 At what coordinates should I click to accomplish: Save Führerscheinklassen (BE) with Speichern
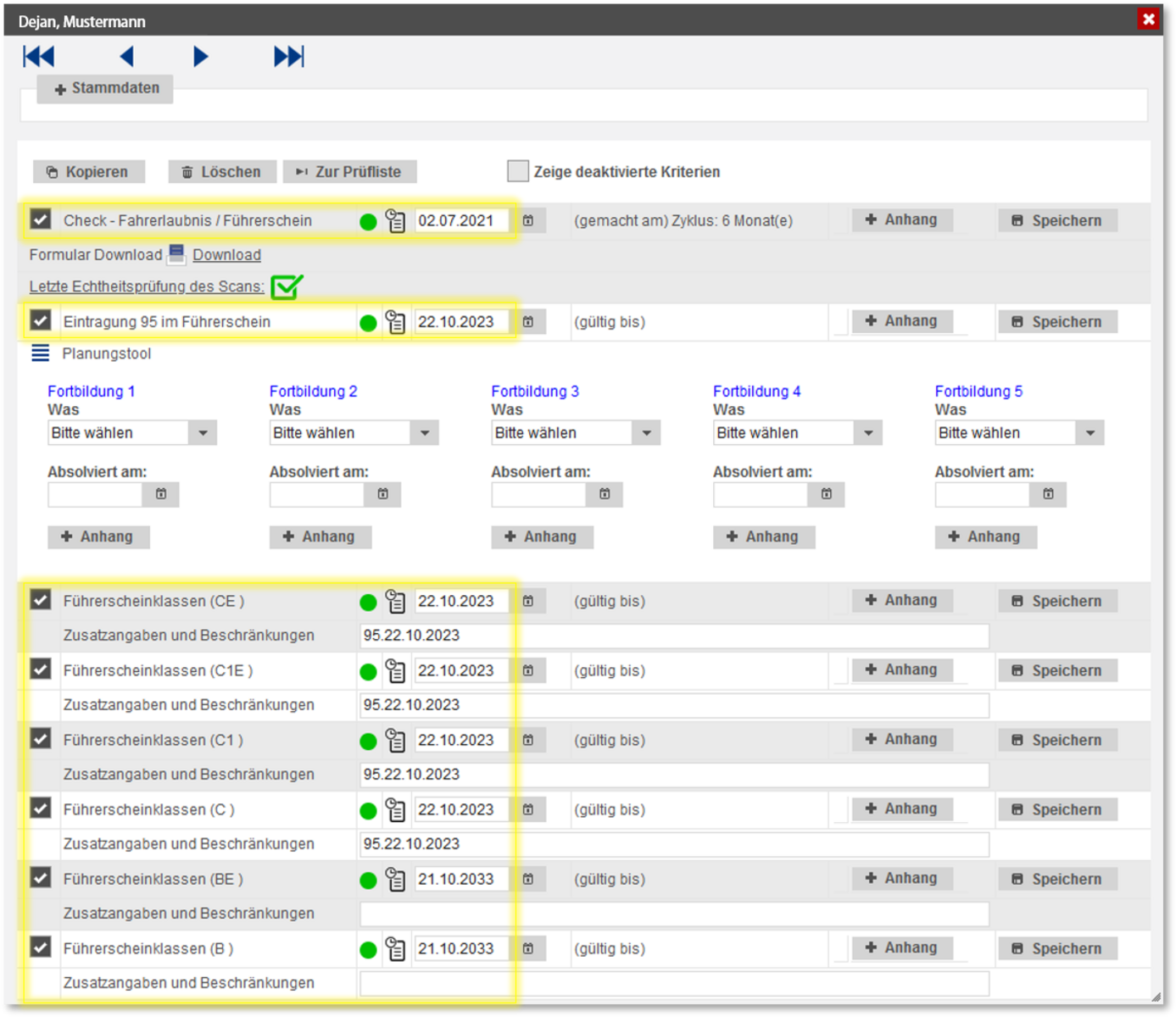coord(1057,879)
